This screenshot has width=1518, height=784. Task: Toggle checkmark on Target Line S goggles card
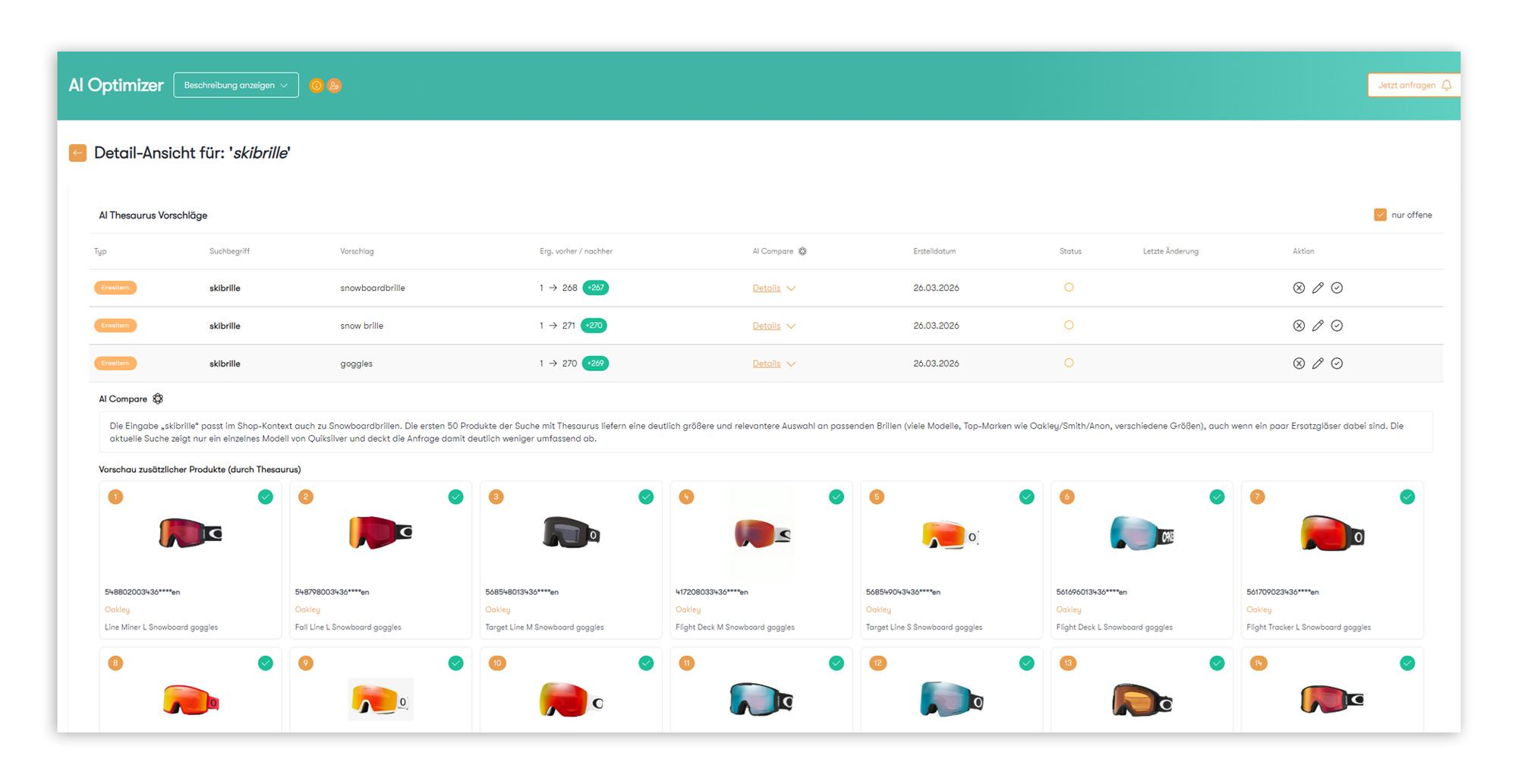click(x=1027, y=497)
